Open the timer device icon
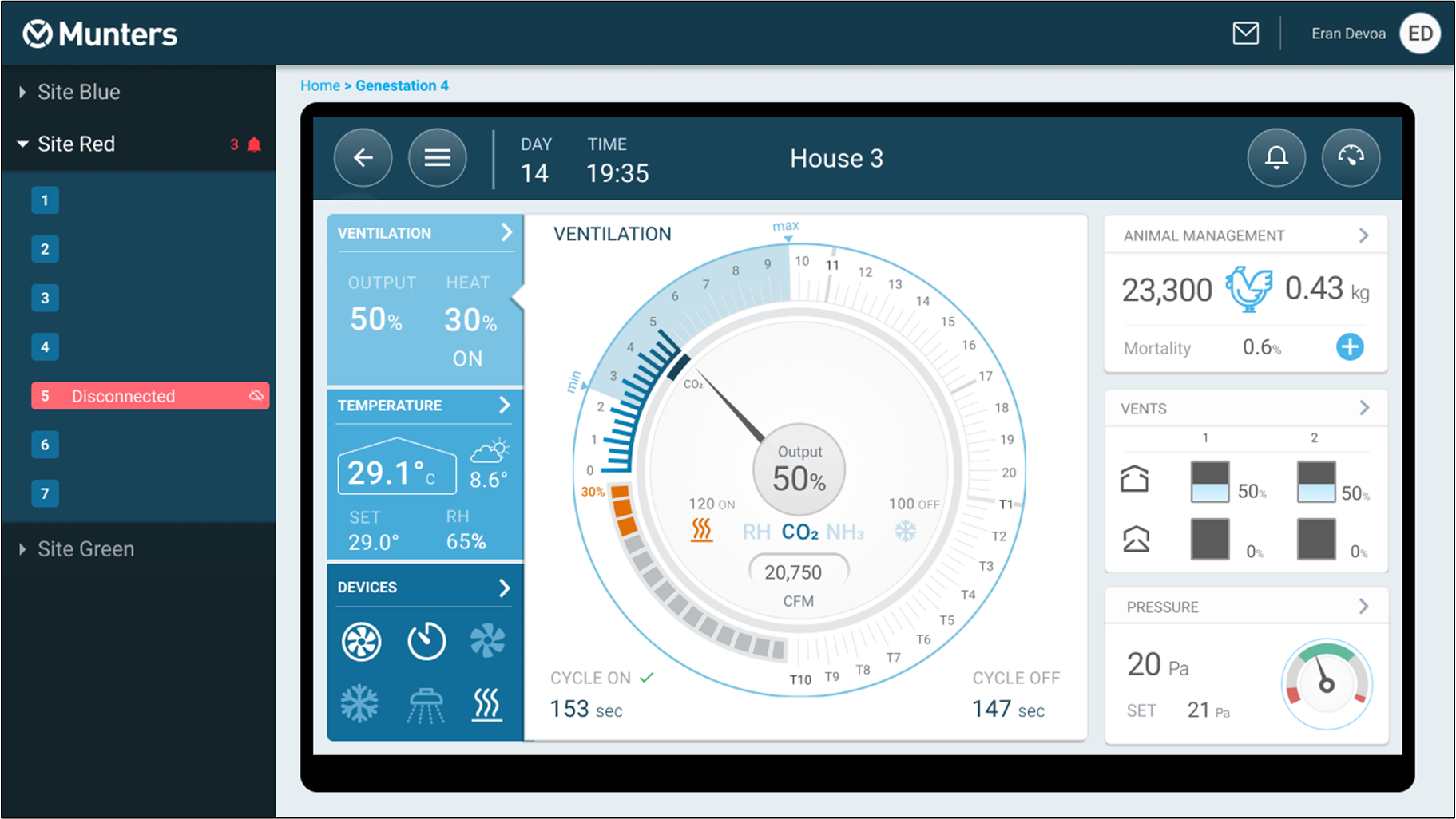Viewport: 1456px width, 819px height. pos(426,641)
